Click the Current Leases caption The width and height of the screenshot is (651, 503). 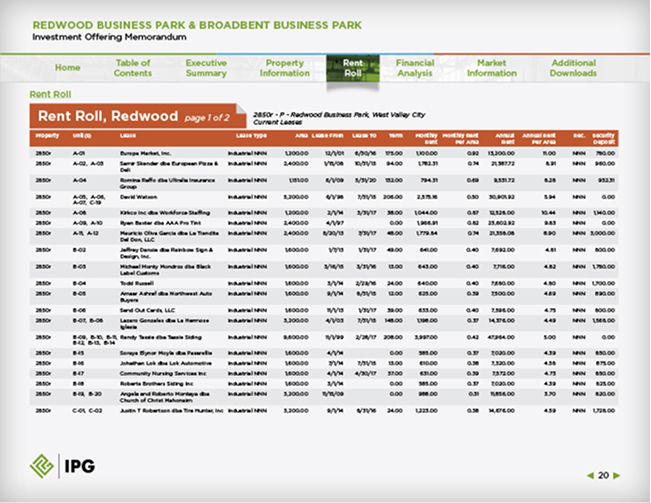[277, 122]
